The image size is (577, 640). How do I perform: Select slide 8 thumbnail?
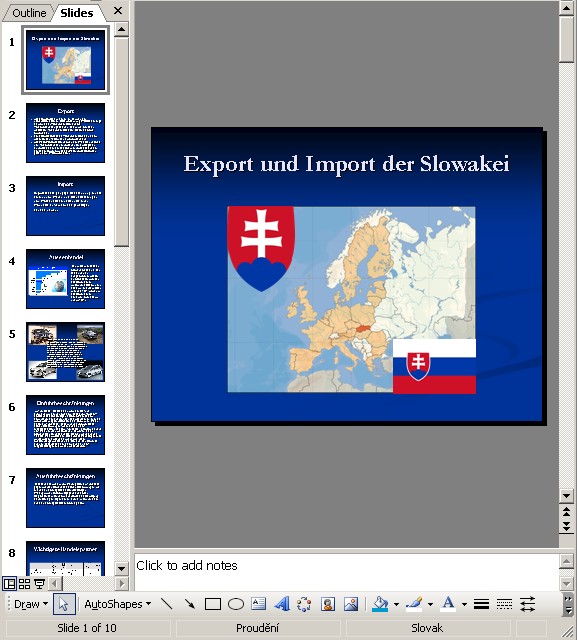tap(65, 558)
